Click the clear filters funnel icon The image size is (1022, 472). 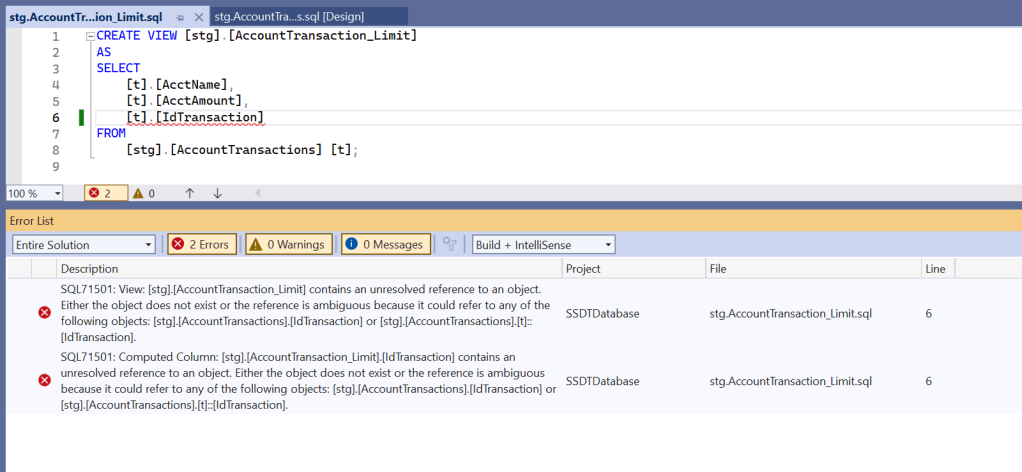click(x=450, y=245)
